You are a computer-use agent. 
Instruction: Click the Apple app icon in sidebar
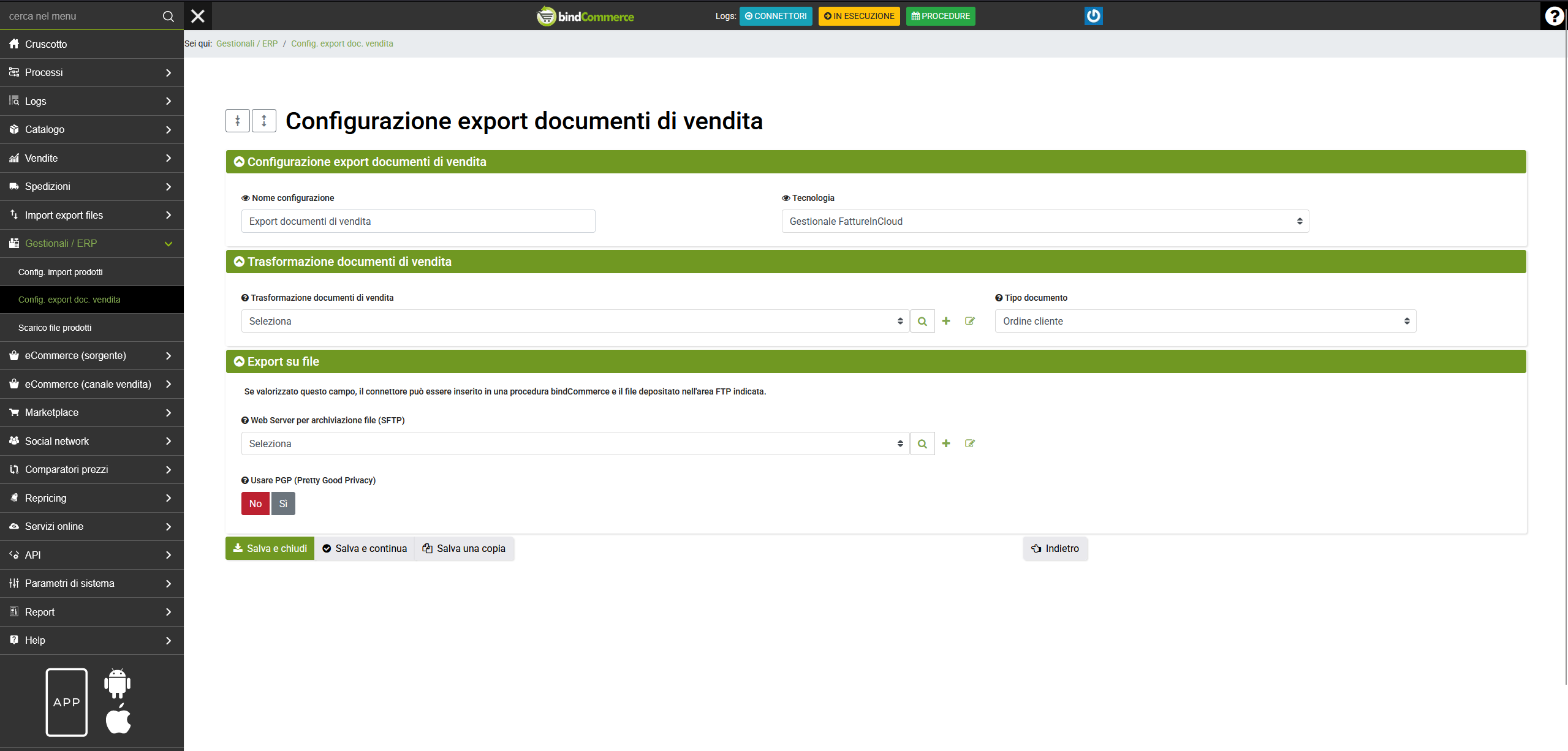click(x=118, y=719)
